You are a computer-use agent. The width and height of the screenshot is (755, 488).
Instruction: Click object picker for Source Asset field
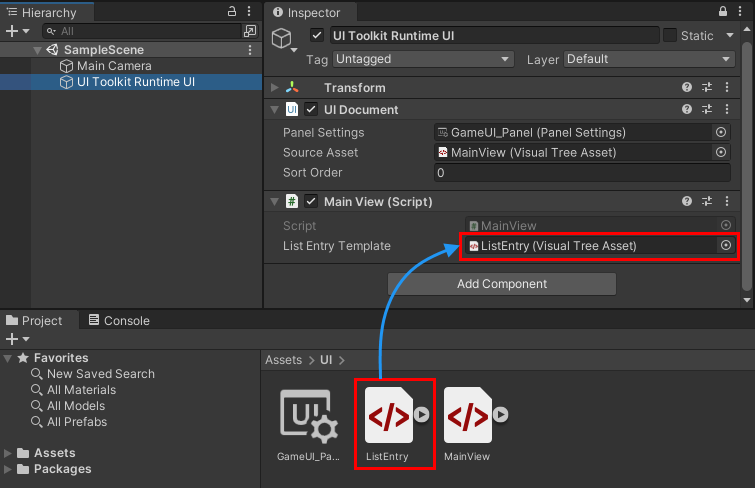pyautogui.click(x=721, y=152)
